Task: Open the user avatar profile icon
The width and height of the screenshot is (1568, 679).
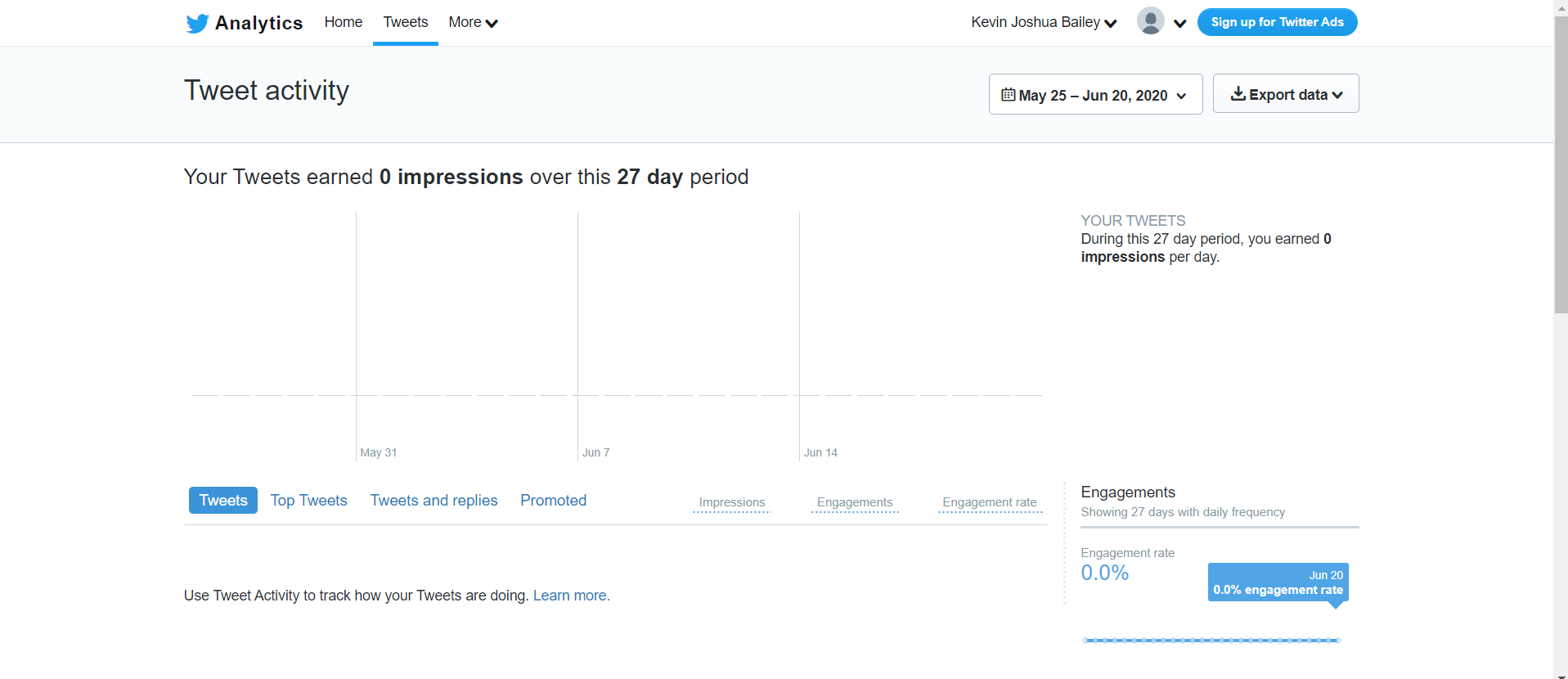Action: [x=1150, y=21]
